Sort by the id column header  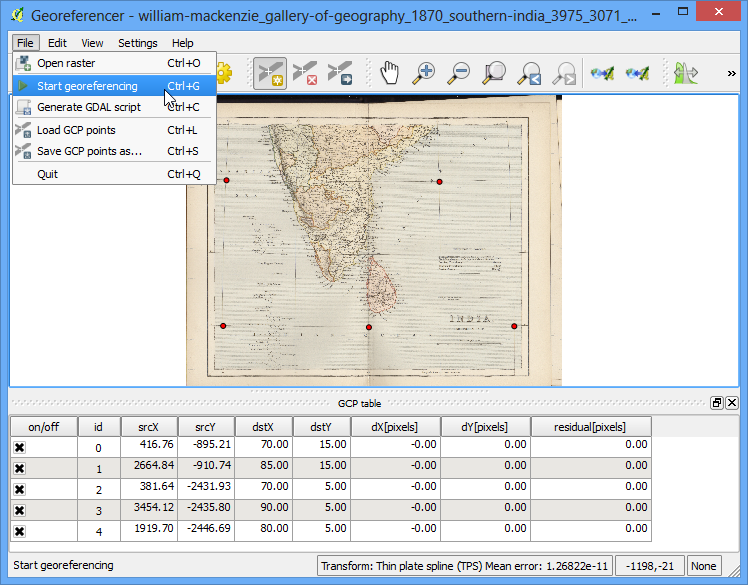[99, 427]
